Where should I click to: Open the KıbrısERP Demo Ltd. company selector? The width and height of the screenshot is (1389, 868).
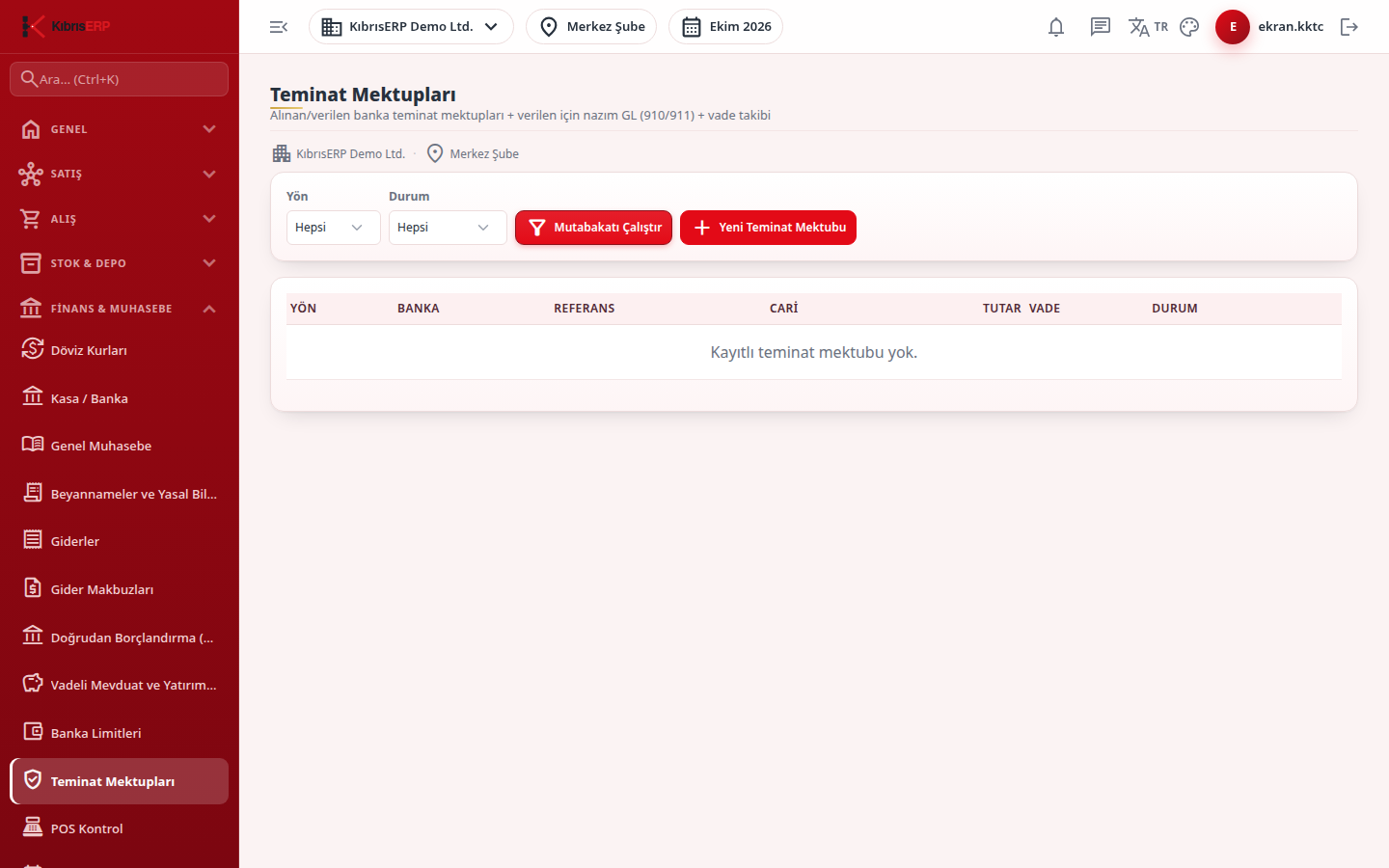[x=411, y=27]
